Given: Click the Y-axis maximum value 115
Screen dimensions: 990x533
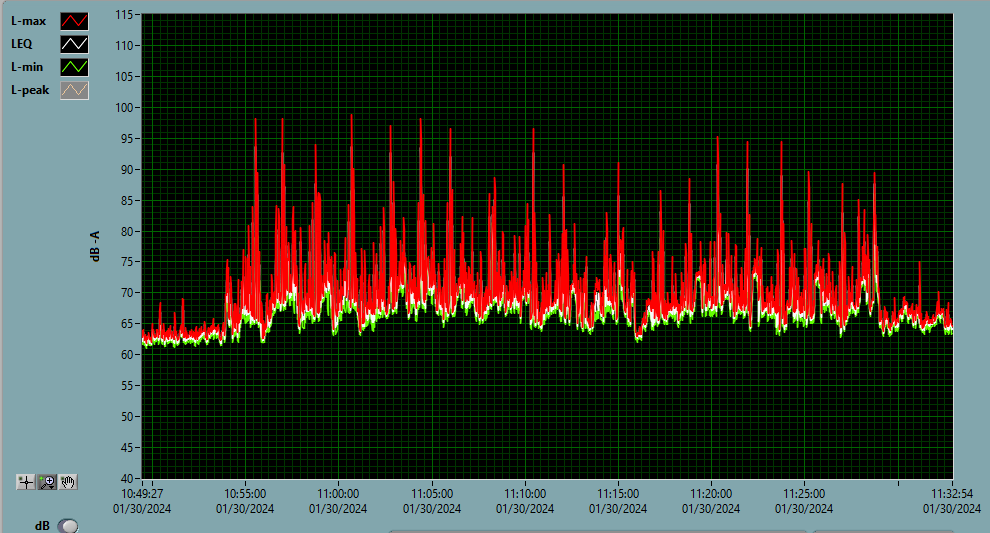Looking at the screenshot, I should (126, 15).
